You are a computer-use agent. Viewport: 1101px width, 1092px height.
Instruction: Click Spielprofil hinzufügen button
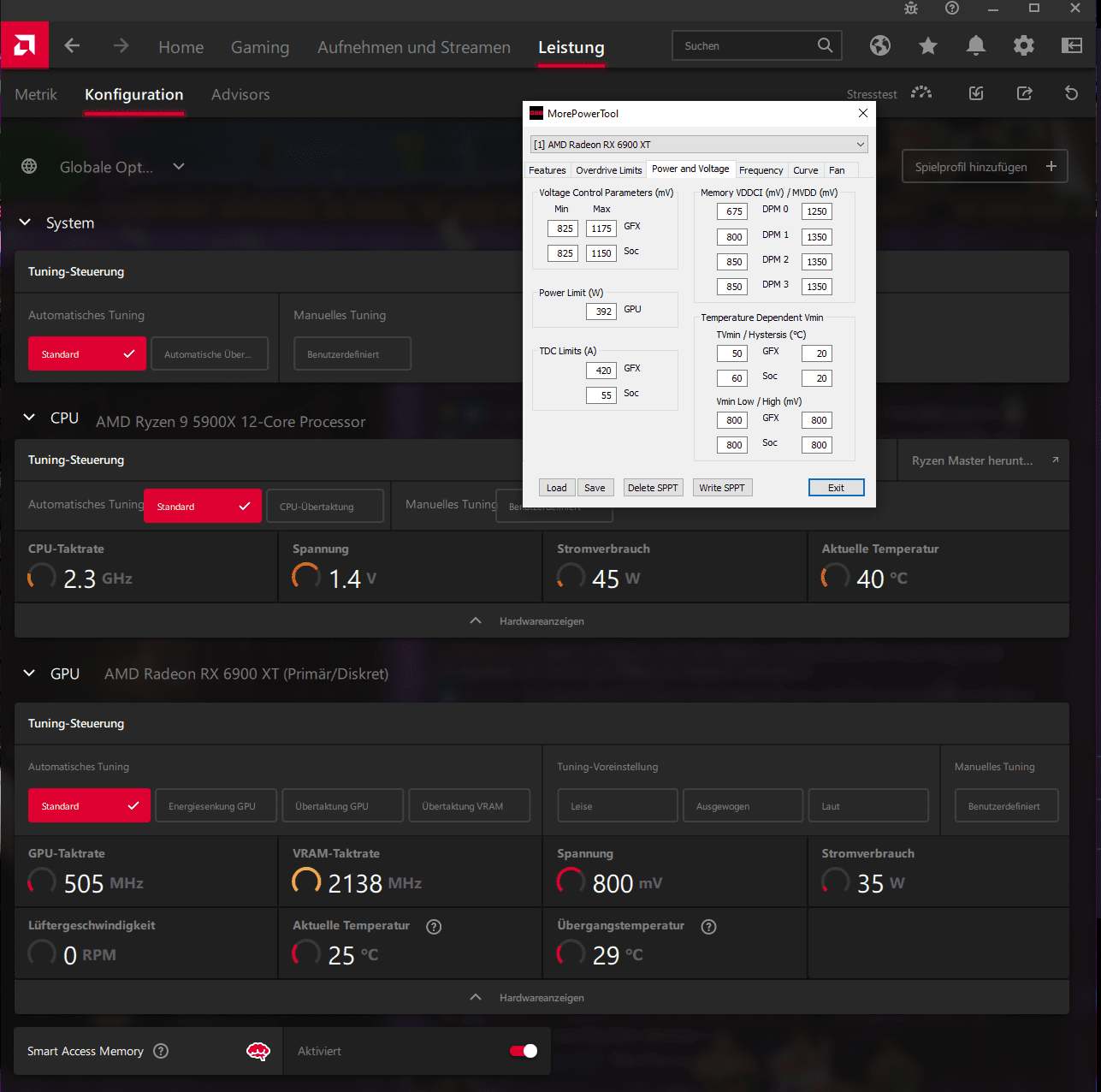point(986,166)
